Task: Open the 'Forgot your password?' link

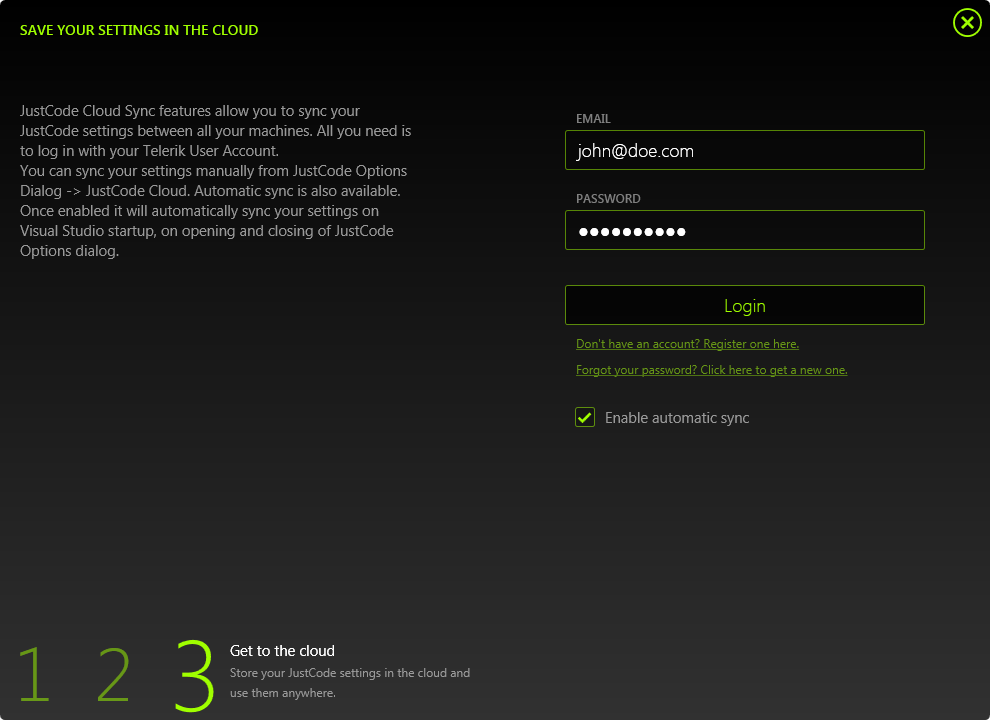Action: pos(712,369)
